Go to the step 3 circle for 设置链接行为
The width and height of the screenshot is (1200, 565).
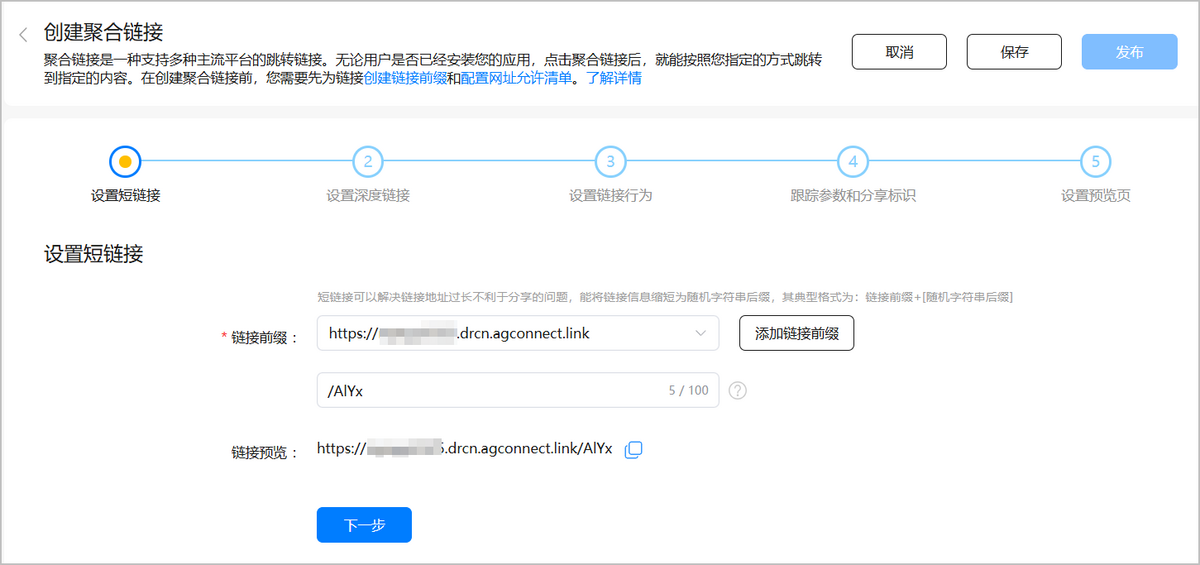click(x=610, y=161)
